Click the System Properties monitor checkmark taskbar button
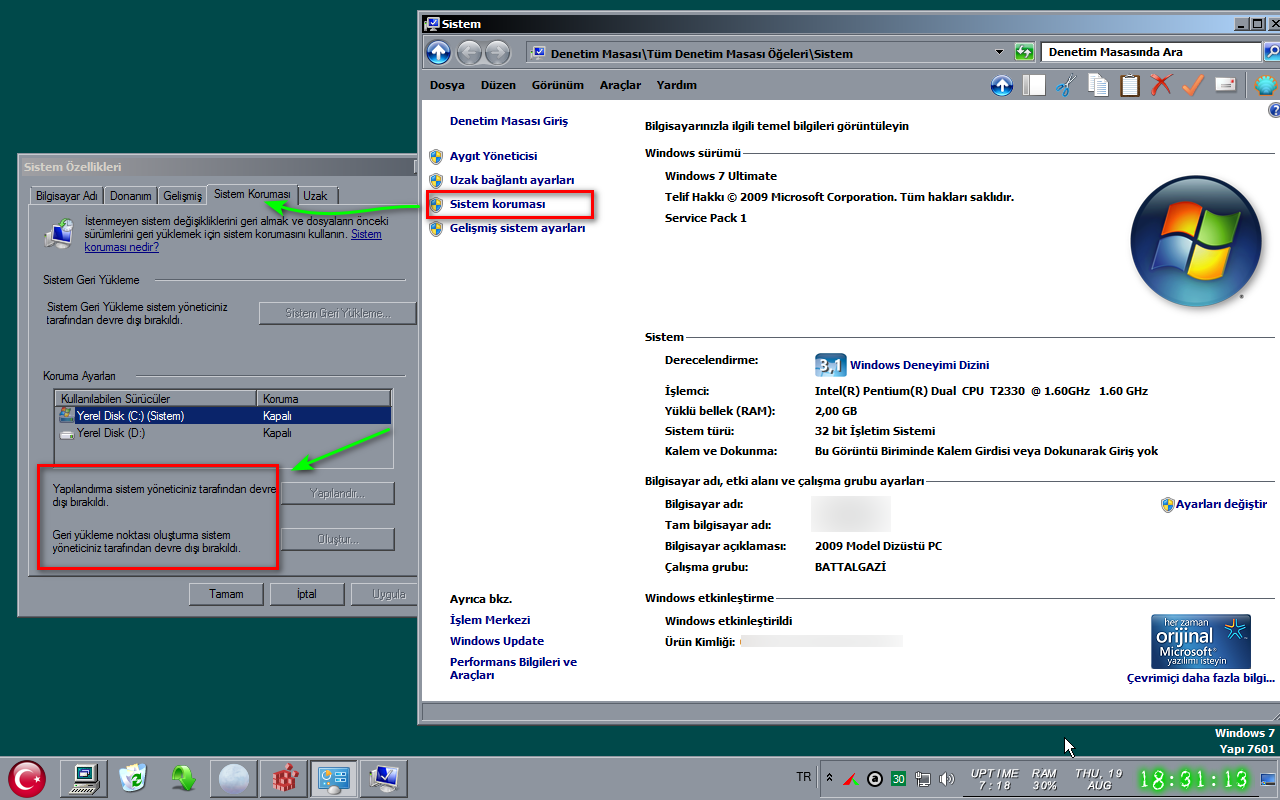The image size is (1280, 800). 383,777
